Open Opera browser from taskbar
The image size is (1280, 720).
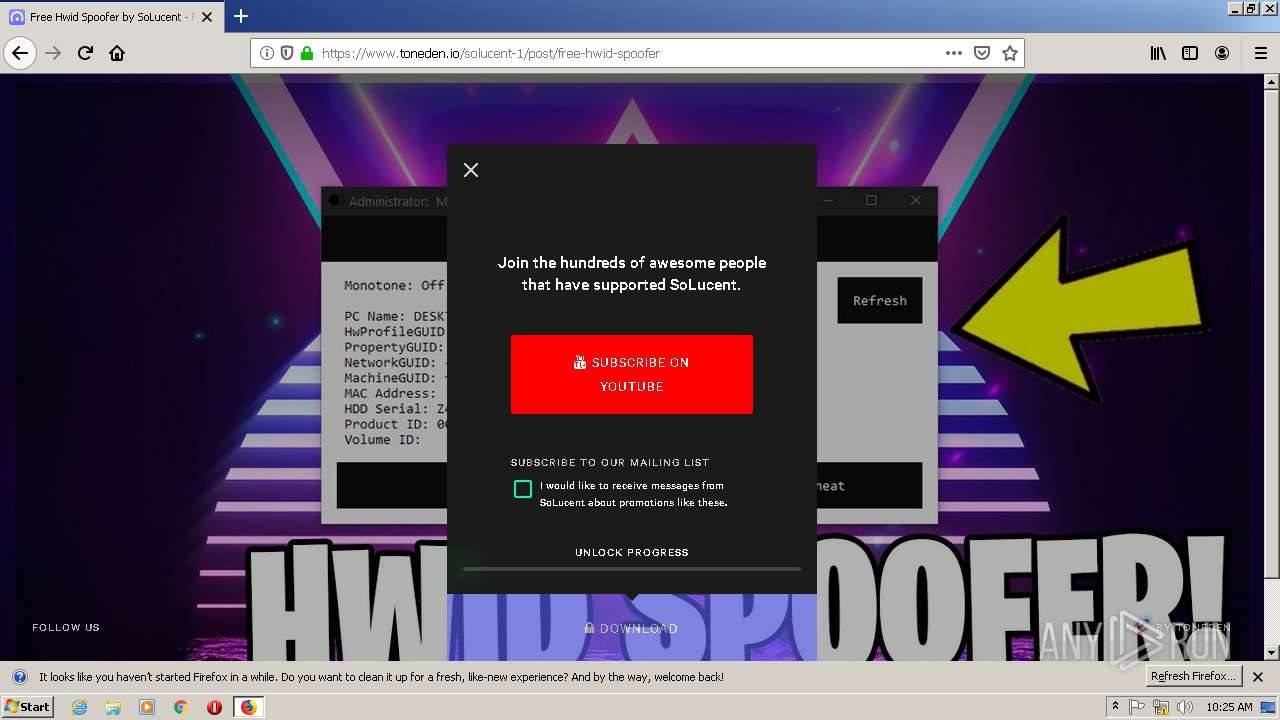(214, 707)
